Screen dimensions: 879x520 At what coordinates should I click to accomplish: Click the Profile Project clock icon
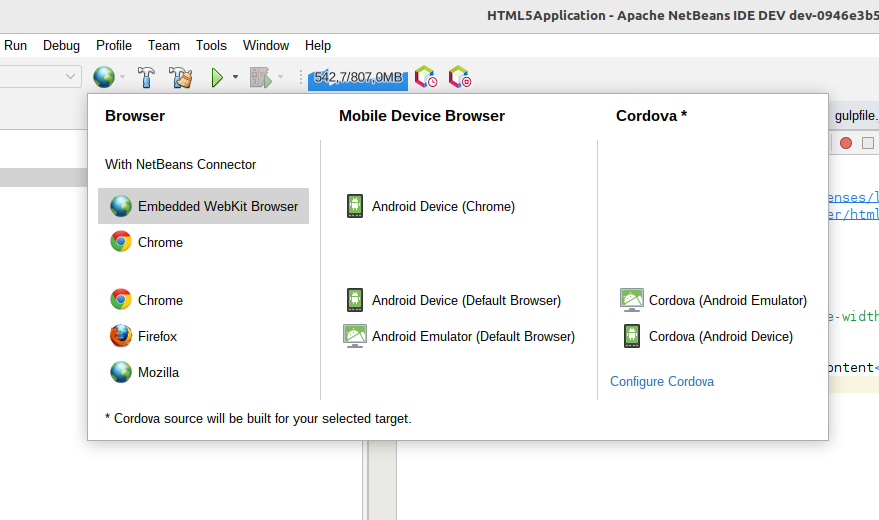pyautogui.click(x=426, y=77)
